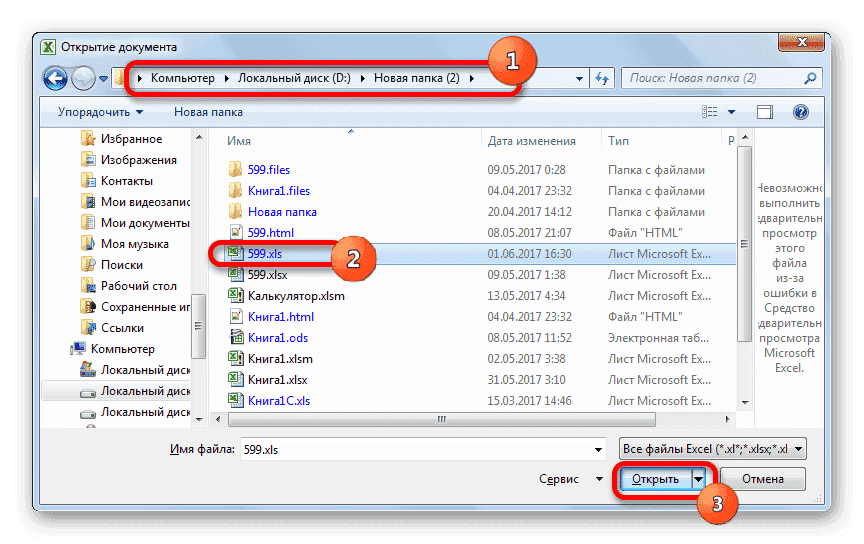Select Избранное in the navigation tree
This screenshot has height=544, width=864.
[131, 139]
